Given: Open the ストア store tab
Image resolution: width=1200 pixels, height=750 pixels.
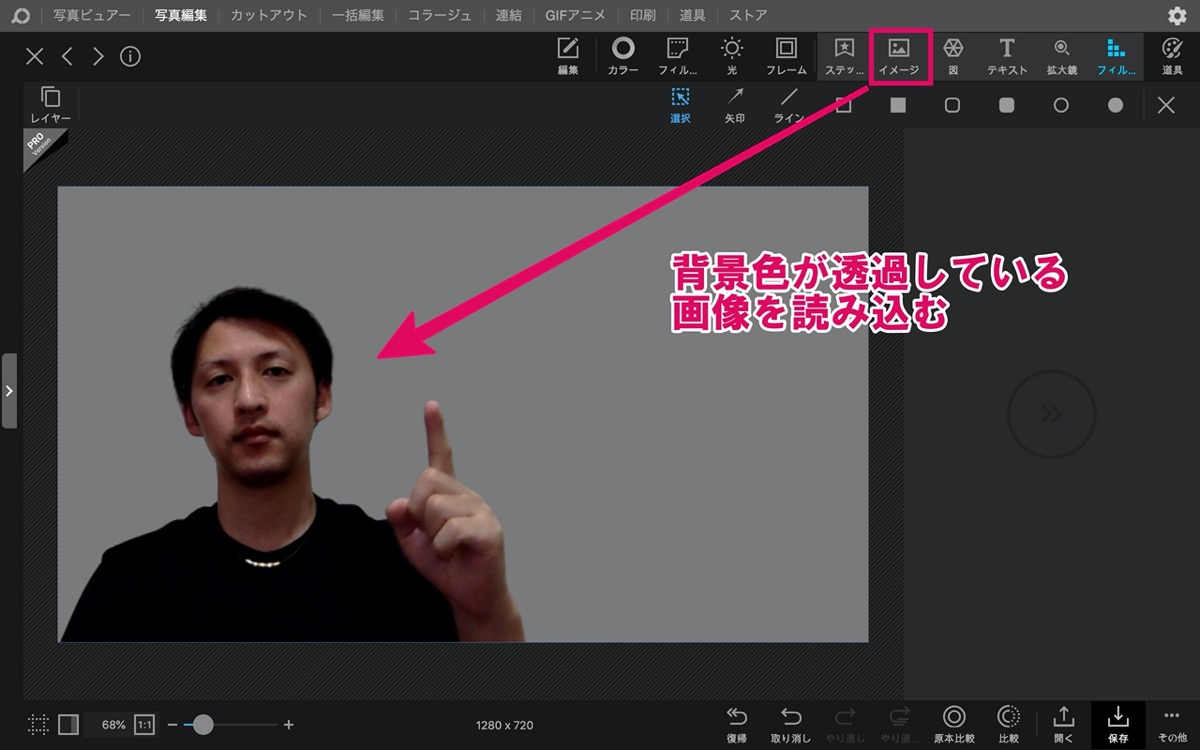Looking at the screenshot, I should (x=748, y=16).
